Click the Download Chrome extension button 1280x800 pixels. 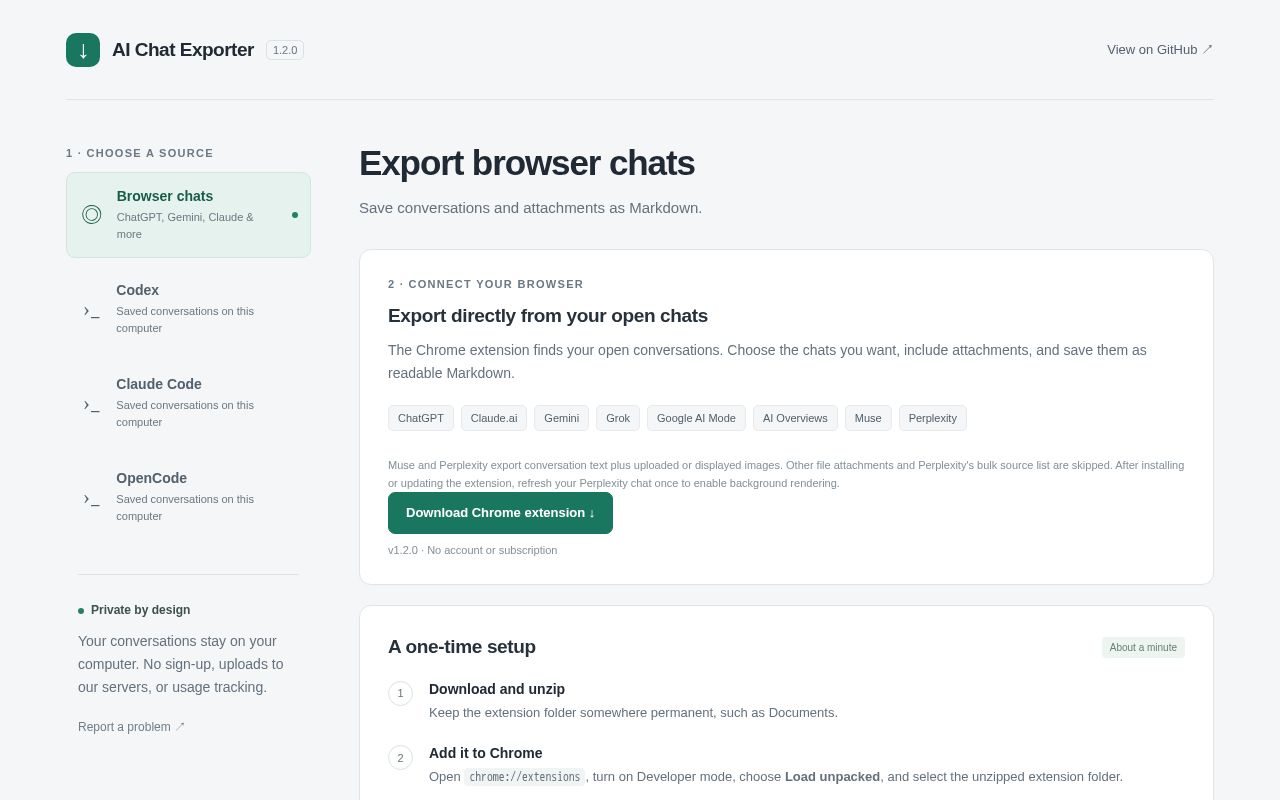coord(500,513)
